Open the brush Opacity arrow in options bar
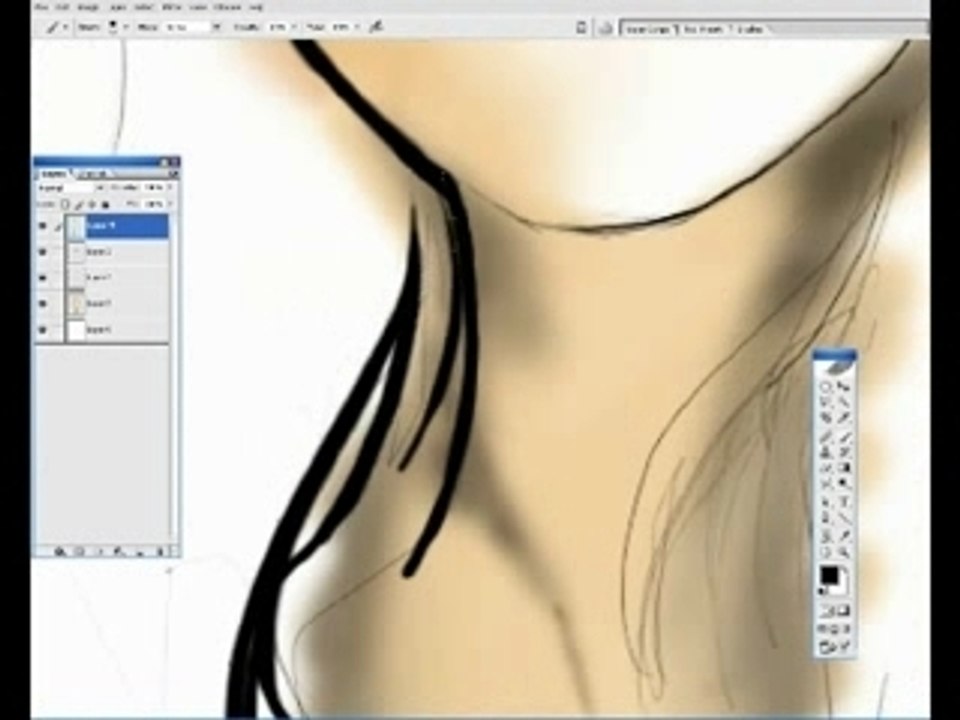Viewport: 960px width, 720px height. (293, 27)
